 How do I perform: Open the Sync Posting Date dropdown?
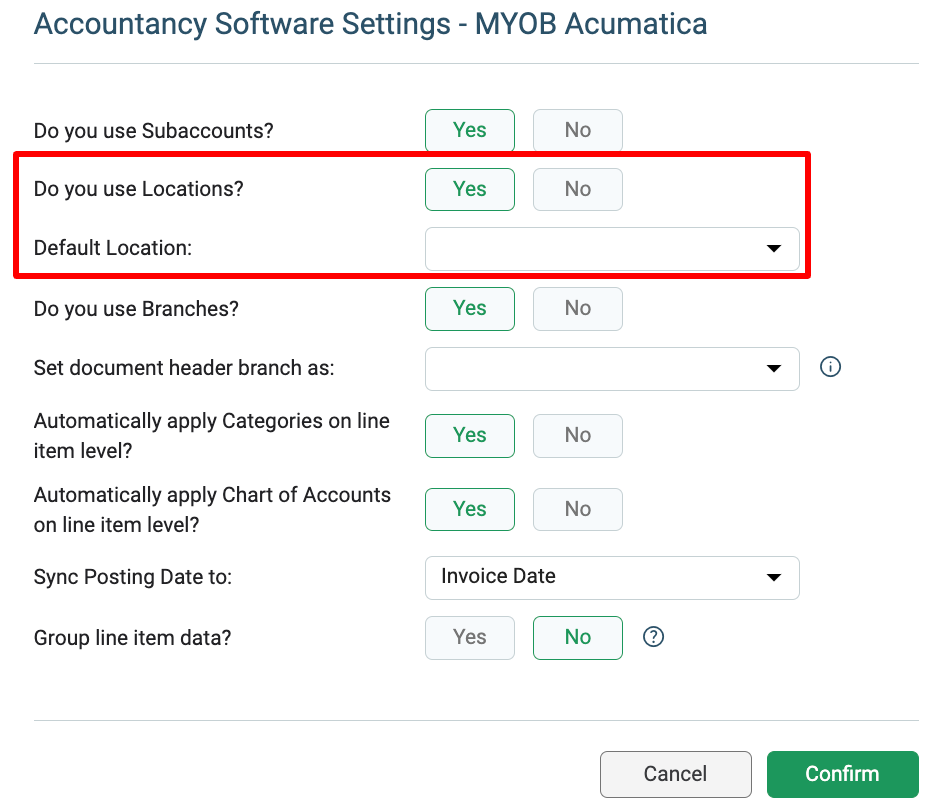[x=612, y=577]
